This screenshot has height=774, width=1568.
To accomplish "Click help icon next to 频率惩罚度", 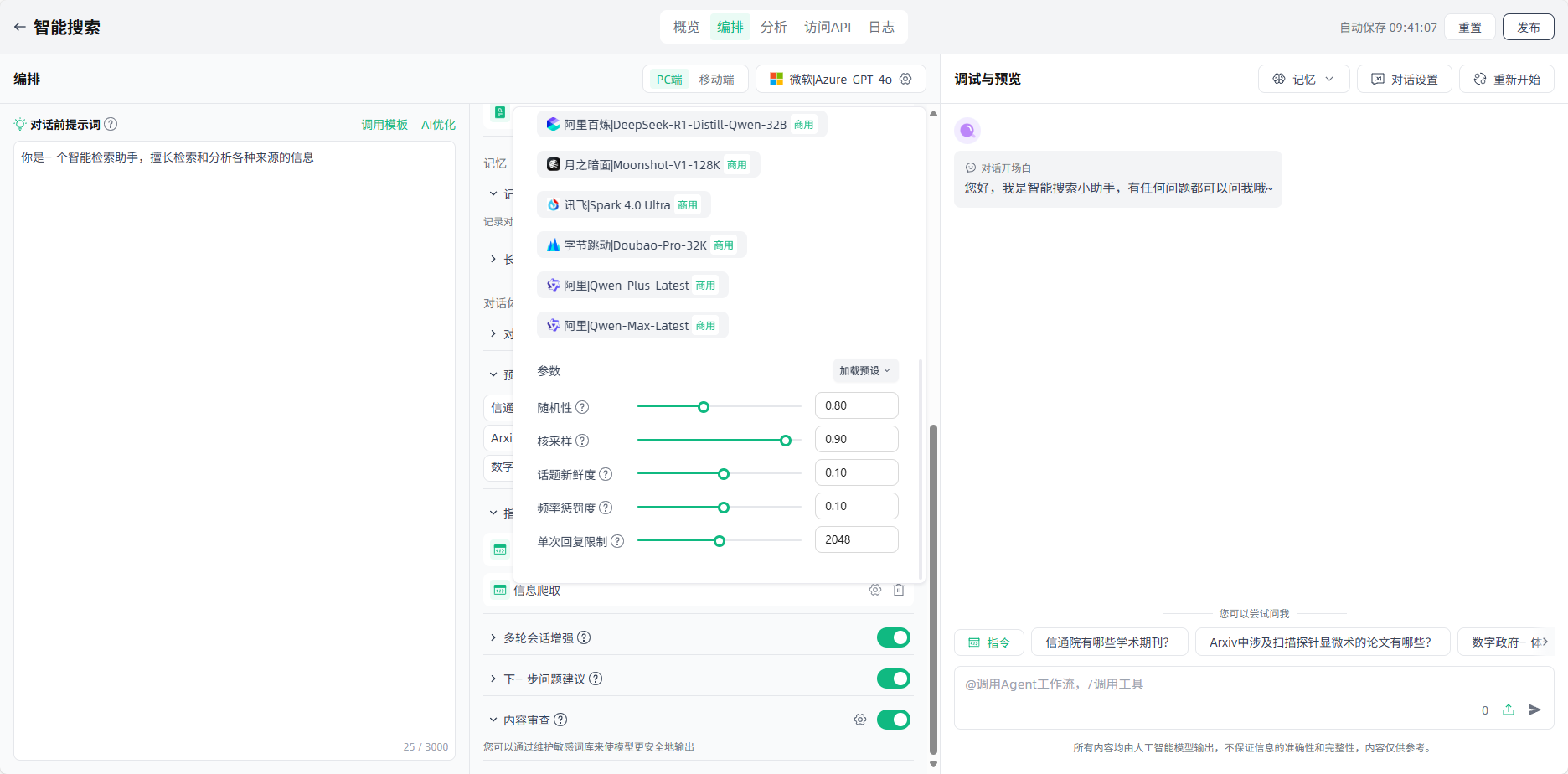I will (606, 508).
